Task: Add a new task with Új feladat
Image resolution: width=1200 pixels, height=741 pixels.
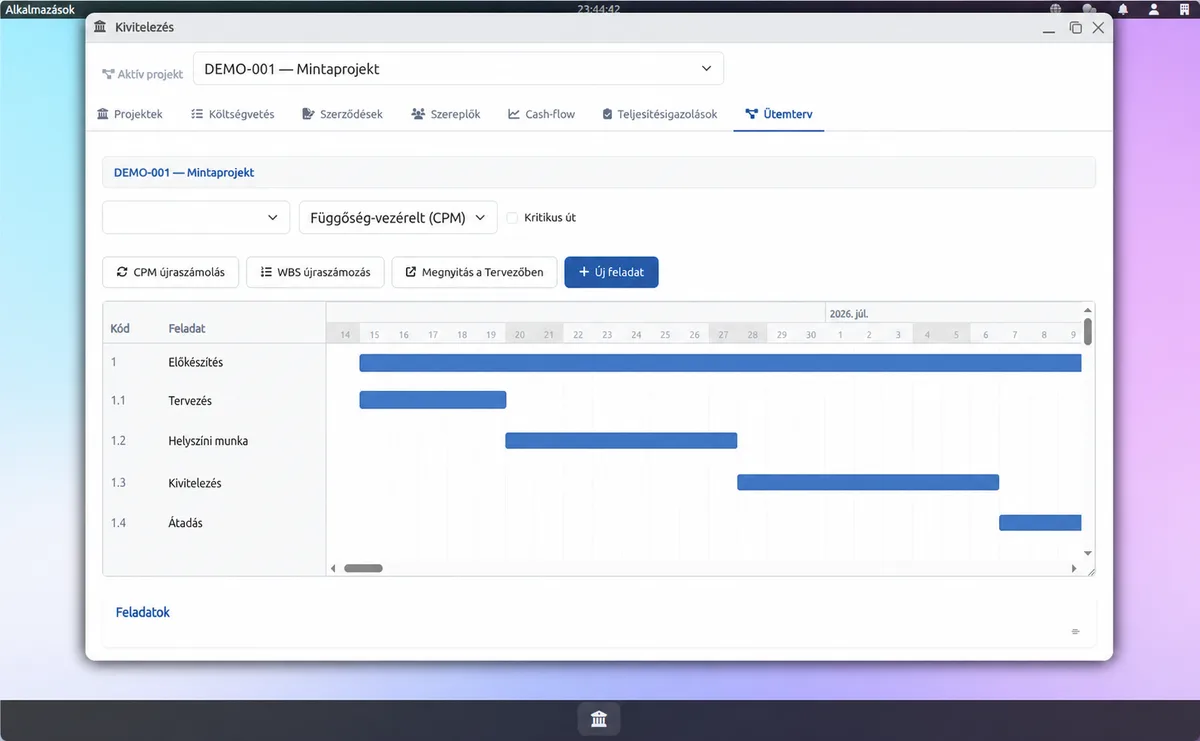Action: [611, 272]
